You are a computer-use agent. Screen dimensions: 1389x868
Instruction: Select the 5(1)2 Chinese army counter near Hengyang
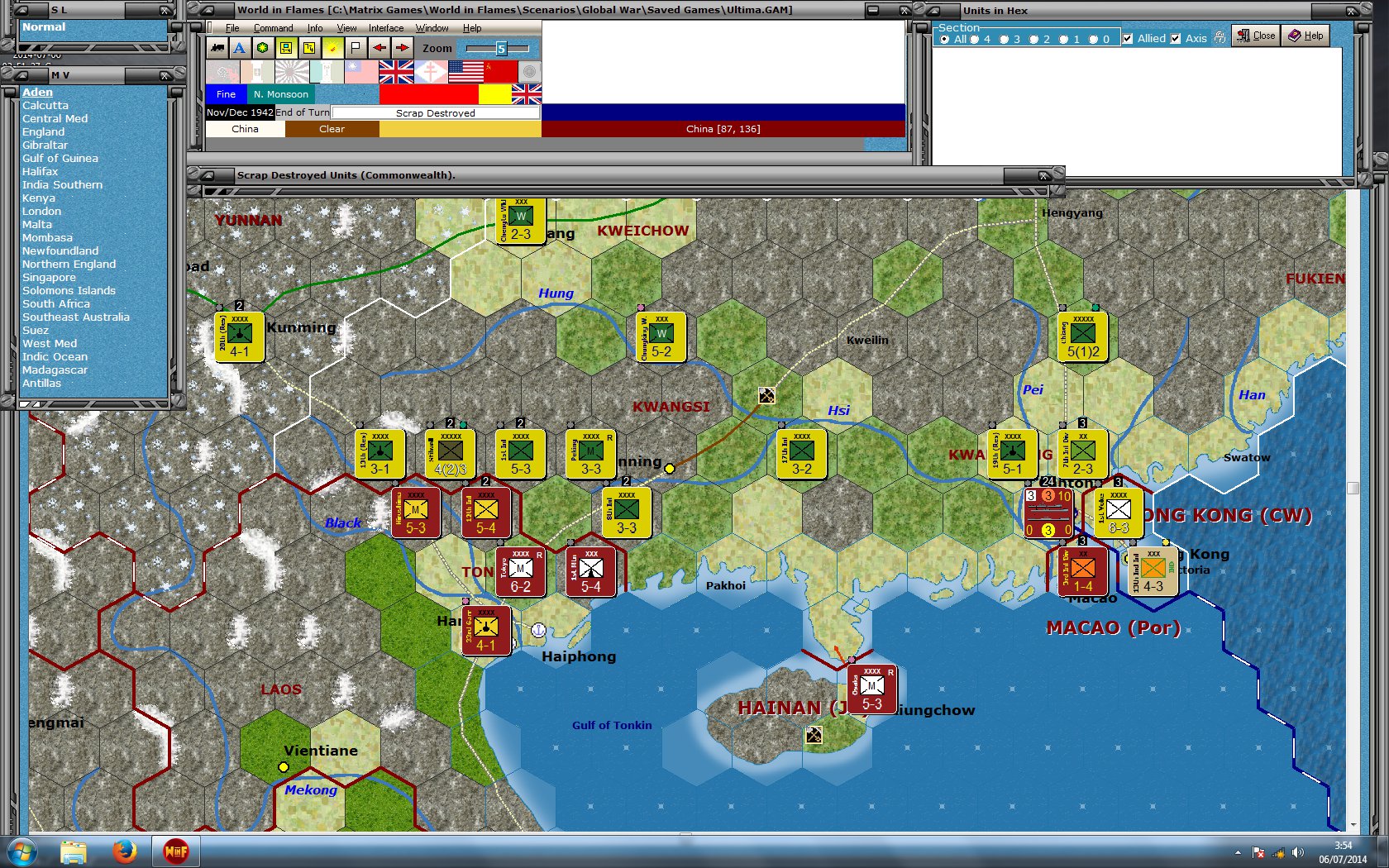pyautogui.click(x=1082, y=336)
